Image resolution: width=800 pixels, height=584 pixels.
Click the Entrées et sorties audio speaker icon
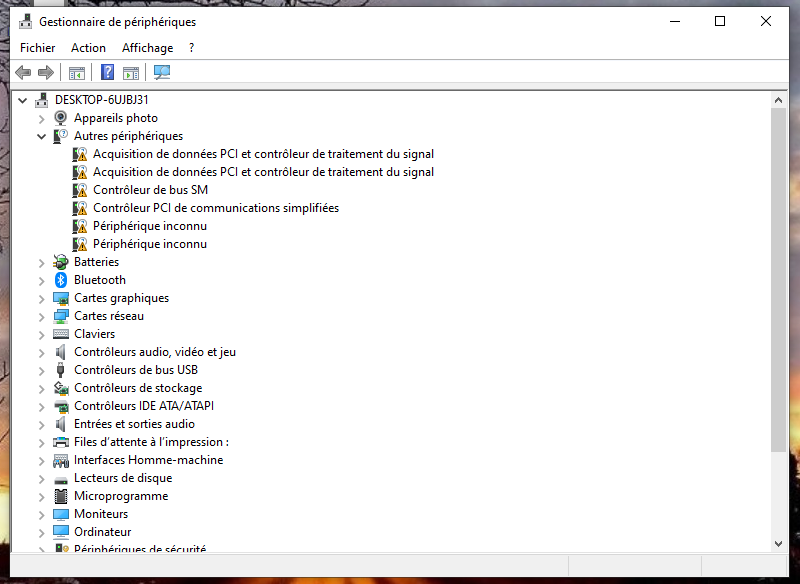[x=61, y=424]
